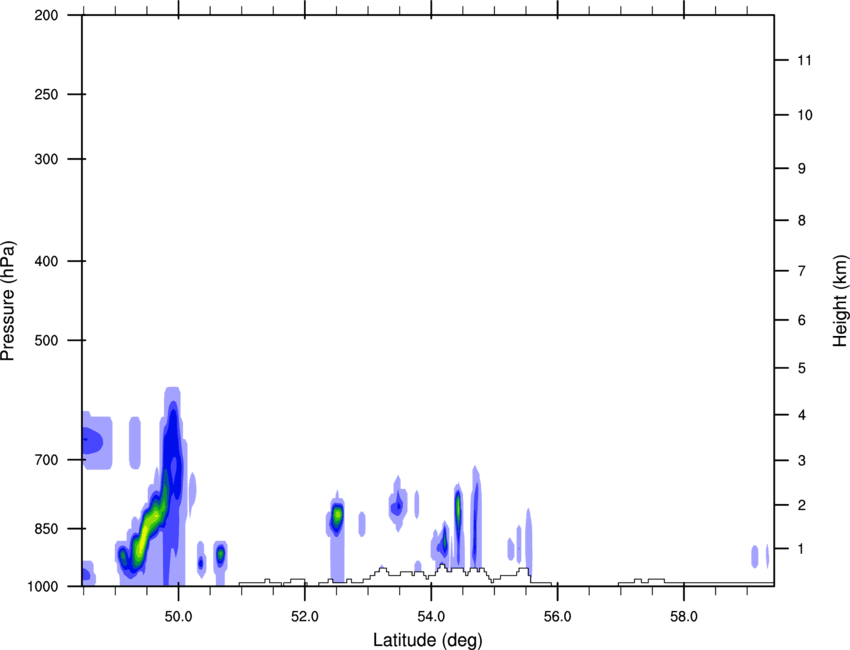Click the 54.0 latitude tick label
This screenshot has width=850, height=650.
tap(431, 617)
